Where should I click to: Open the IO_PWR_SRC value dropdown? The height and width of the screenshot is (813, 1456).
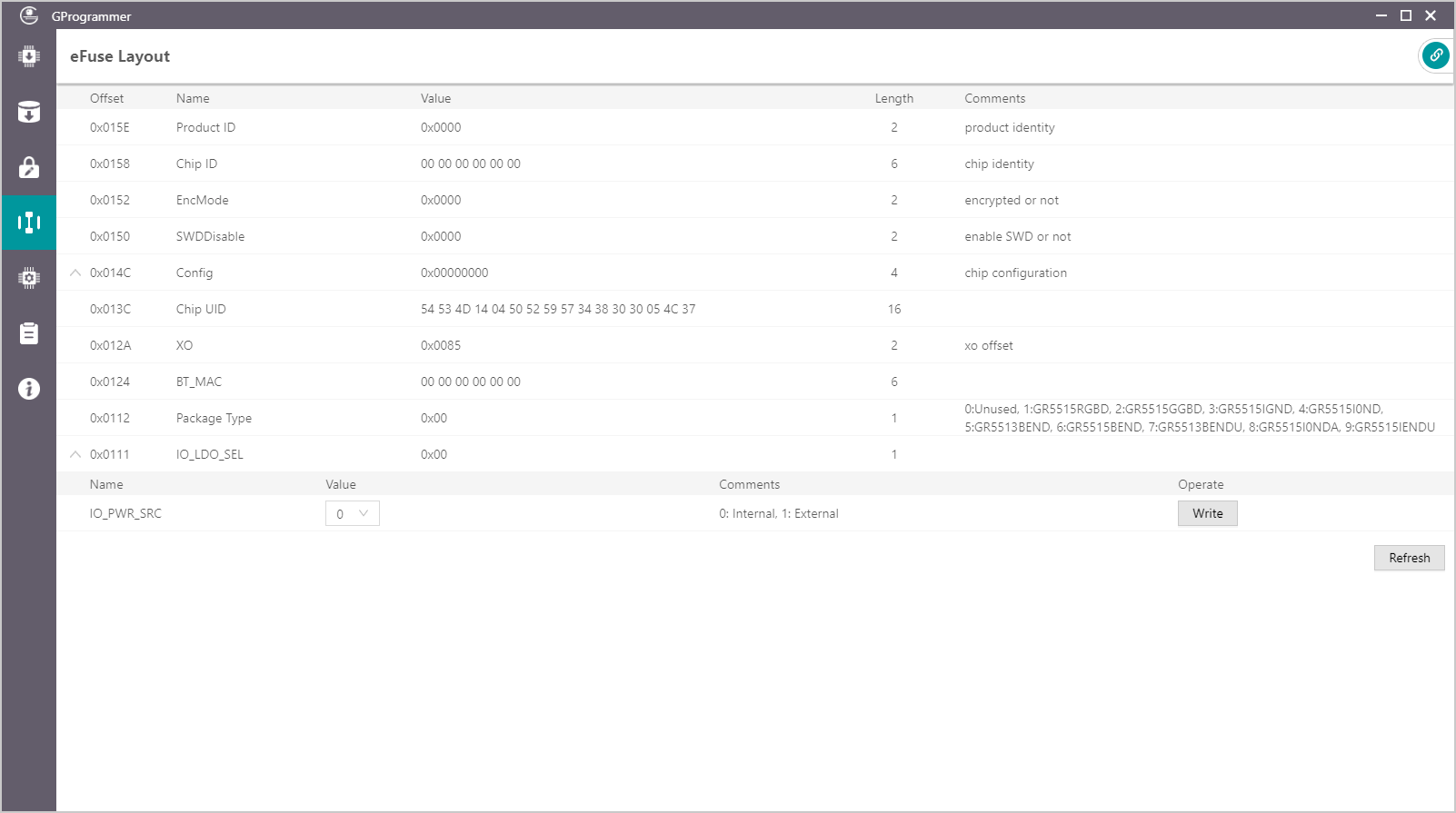[x=352, y=513]
